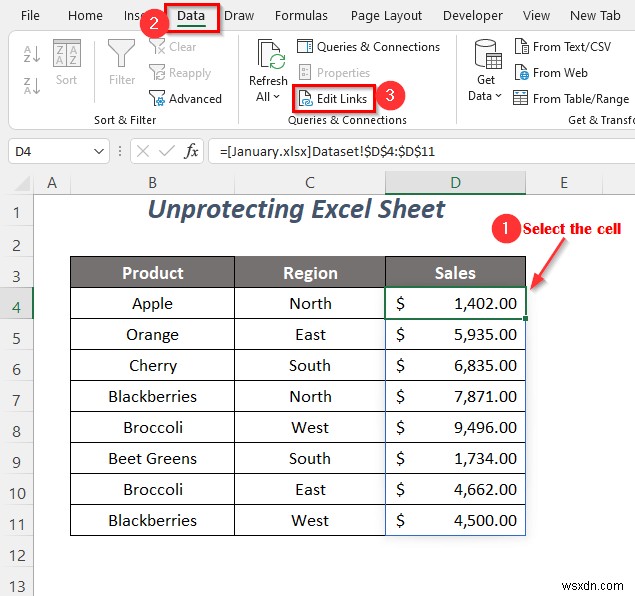Viewport: 635px width, 596px height.
Task: Click the Cancel X in formula bar
Action: point(143,151)
